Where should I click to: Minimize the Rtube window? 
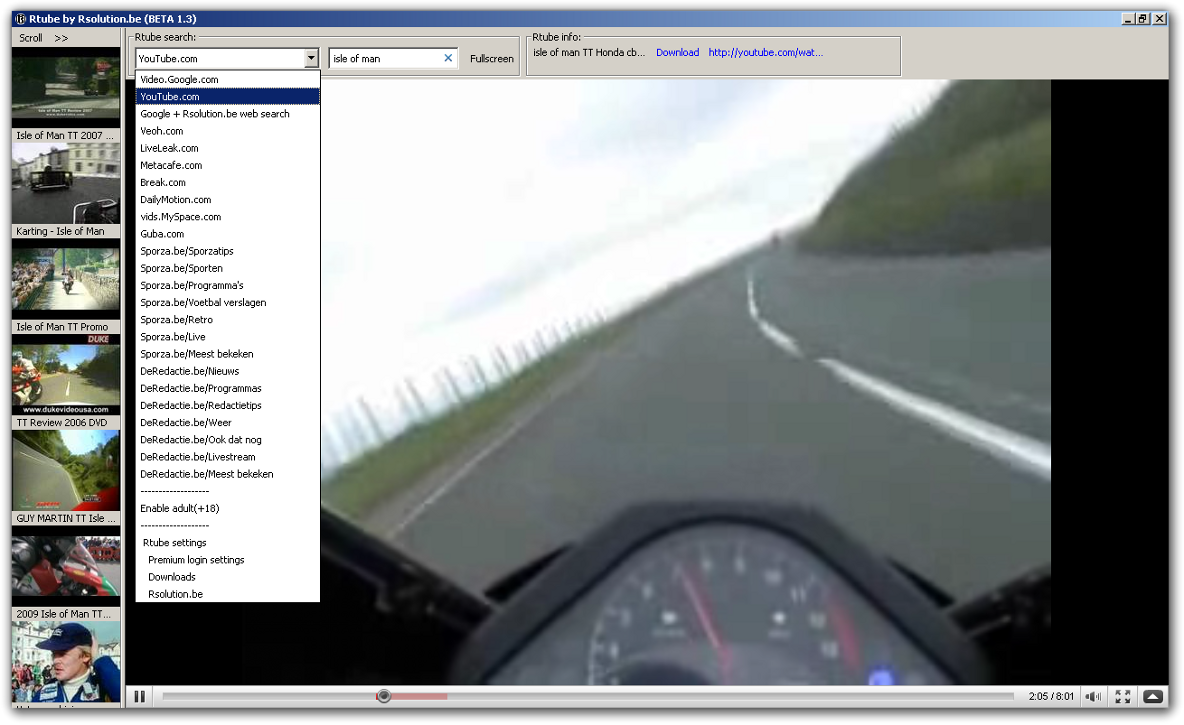coord(1127,19)
